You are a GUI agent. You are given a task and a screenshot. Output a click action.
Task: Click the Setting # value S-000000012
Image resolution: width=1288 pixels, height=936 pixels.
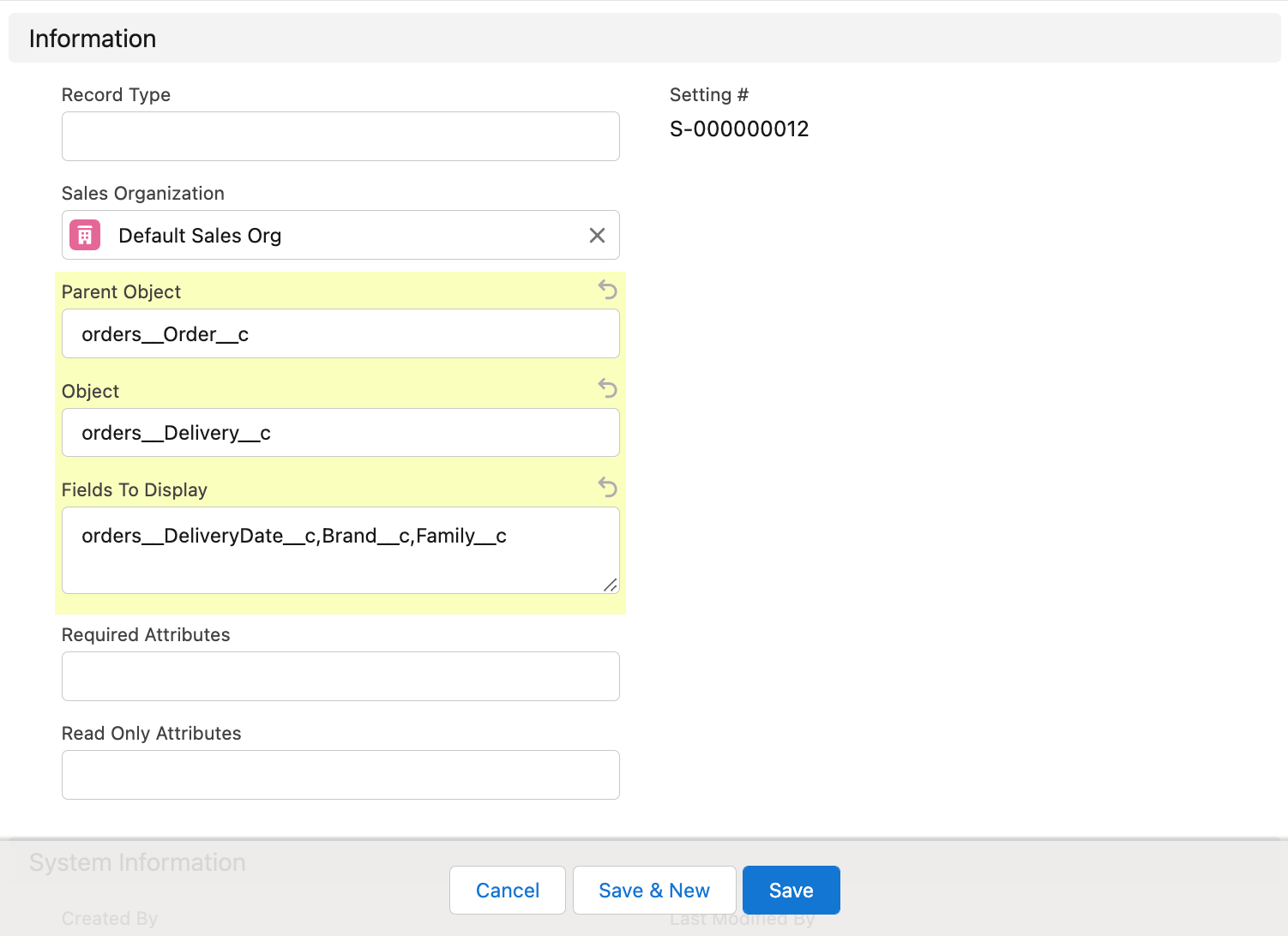point(739,129)
